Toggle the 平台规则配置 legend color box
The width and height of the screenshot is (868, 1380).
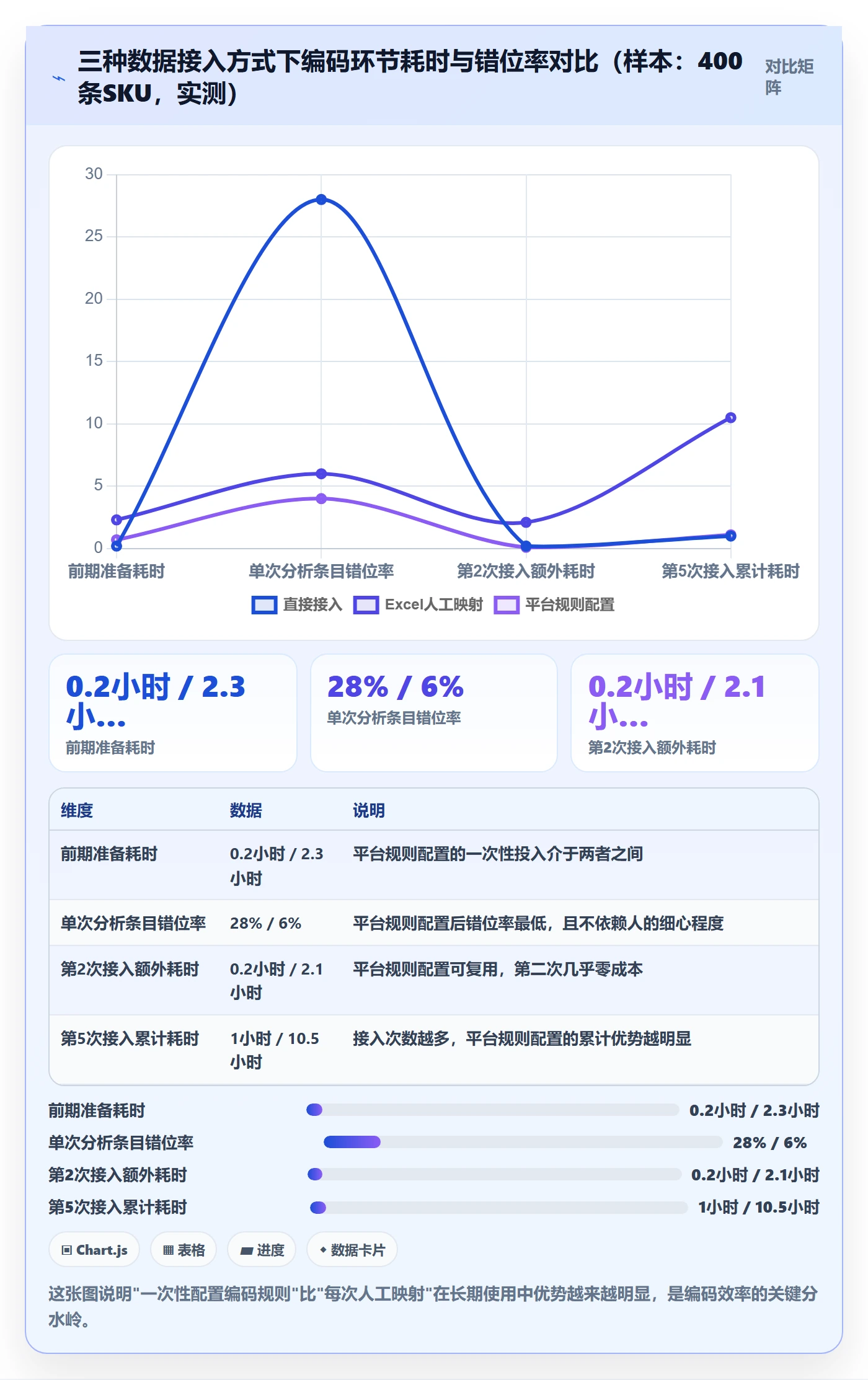(x=507, y=605)
